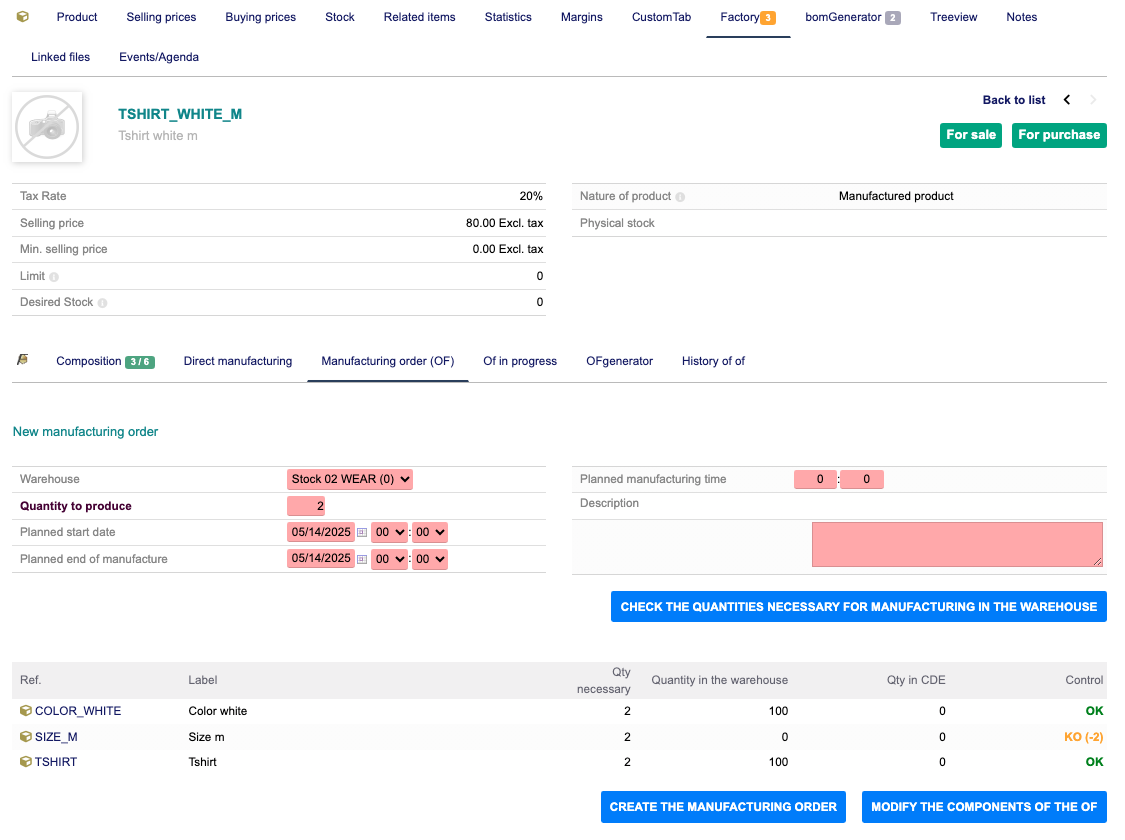Open calendar picker for Planned end of manufacture
Image resolution: width=1125 pixels, height=840 pixels.
pos(362,559)
